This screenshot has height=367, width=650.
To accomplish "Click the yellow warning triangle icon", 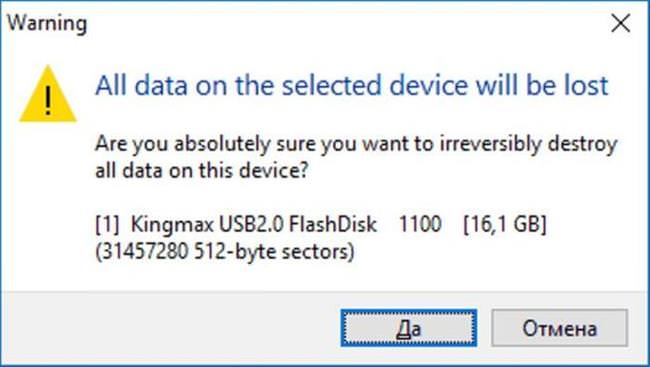I will pos(48,94).
